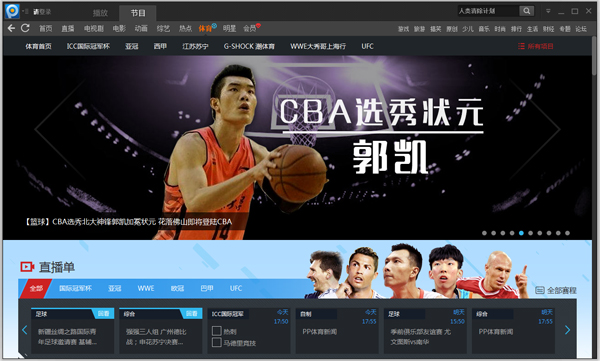Image resolution: width=600 pixels, height=361 pixels.
Task: Open the 论坛 link in top right nav
Action: (x=581, y=29)
